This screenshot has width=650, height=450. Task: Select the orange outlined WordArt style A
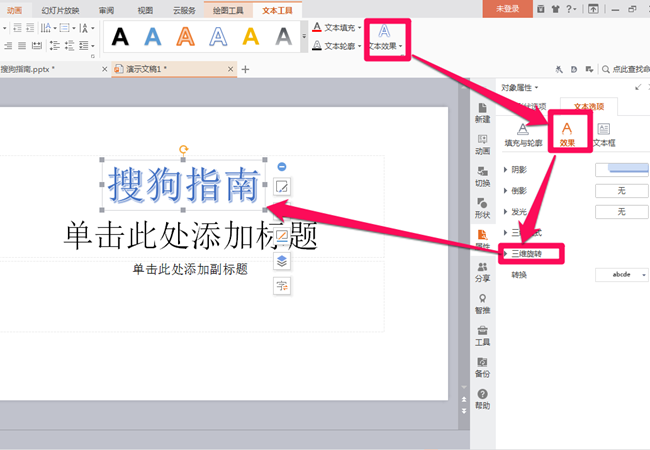[x=185, y=36]
